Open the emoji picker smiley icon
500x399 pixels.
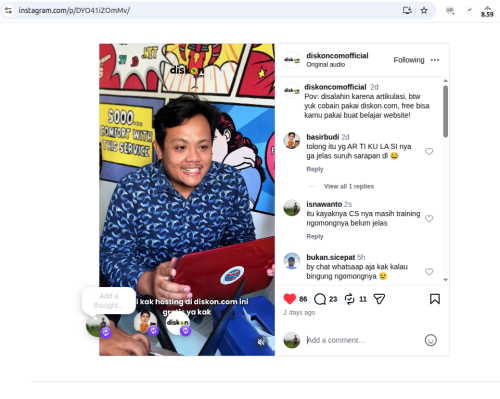click(431, 340)
